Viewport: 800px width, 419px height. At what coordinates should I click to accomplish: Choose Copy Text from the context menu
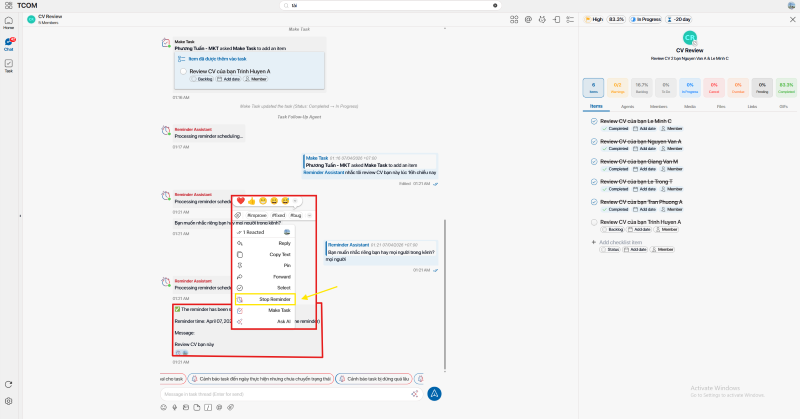[x=264, y=254]
